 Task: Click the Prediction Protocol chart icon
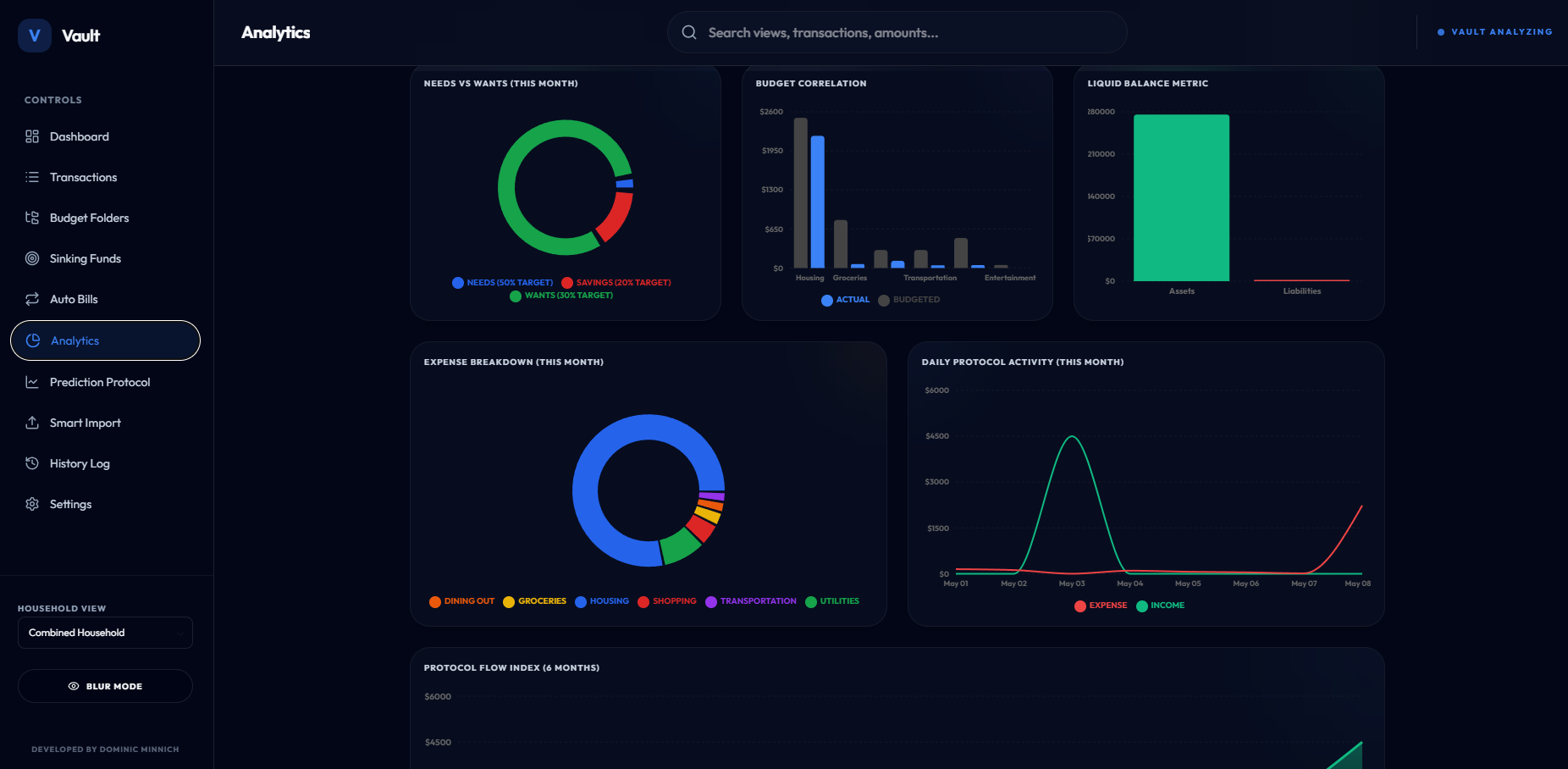tap(32, 382)
